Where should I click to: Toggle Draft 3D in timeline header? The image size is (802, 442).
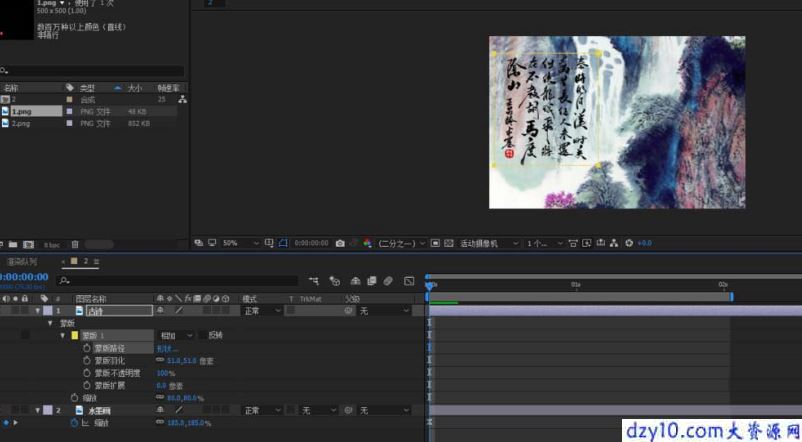335,280
